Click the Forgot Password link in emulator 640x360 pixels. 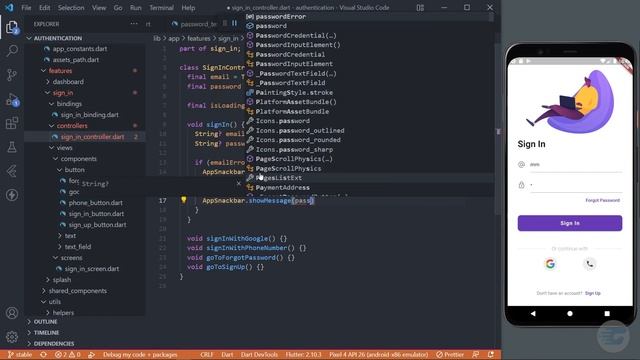(602, 200)
